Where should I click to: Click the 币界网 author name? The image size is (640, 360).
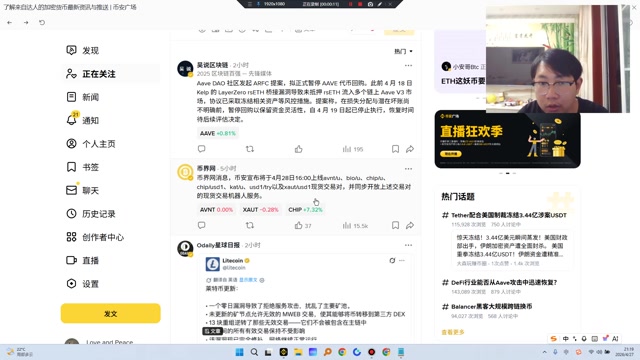[206, 168]
